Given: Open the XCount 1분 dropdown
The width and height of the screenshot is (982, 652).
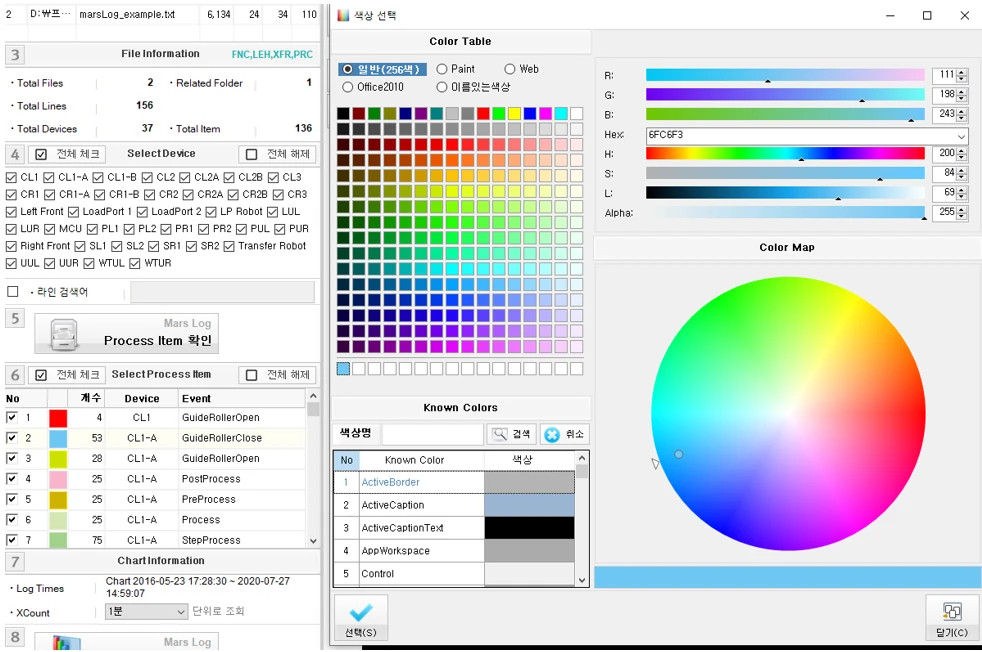Looking at the screenshot, I should 181,612.
